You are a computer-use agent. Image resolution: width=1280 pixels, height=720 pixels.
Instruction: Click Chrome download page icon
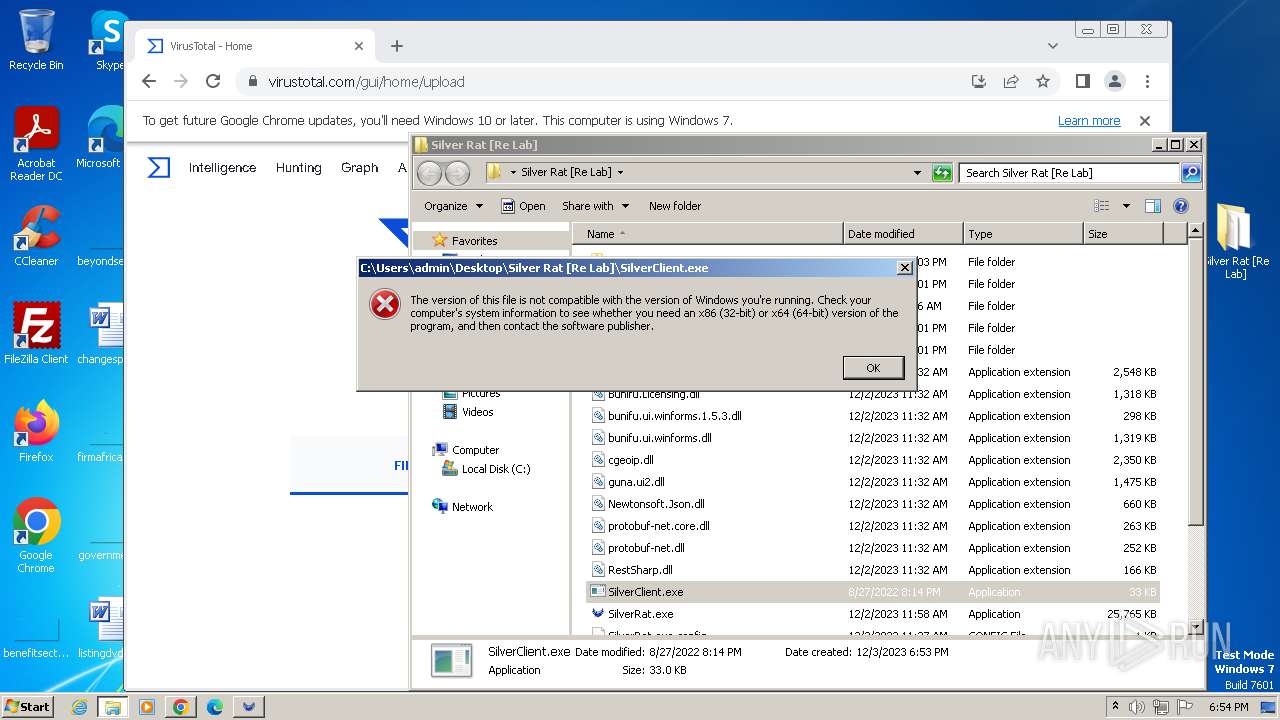(979, 82)
